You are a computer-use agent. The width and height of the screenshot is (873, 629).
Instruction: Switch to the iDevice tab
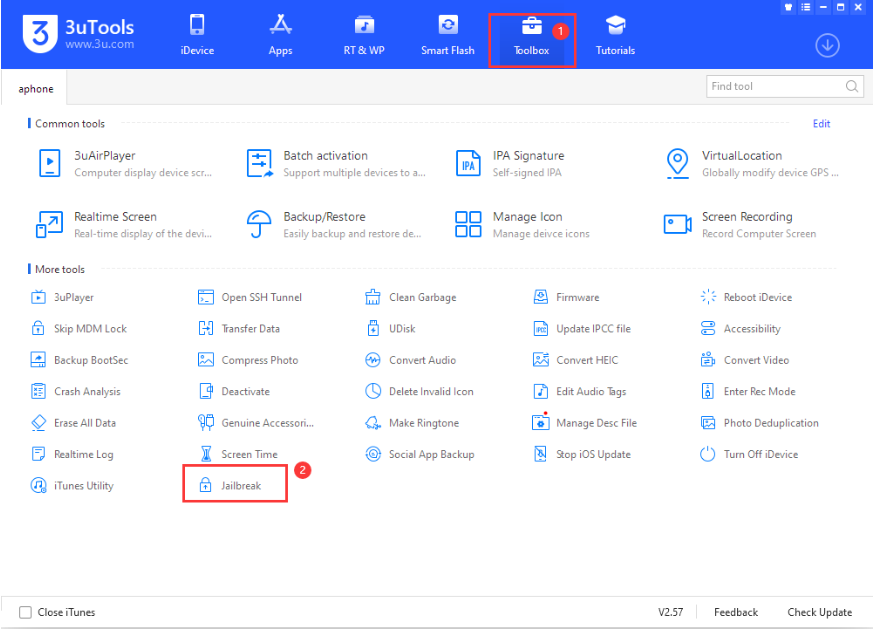[197, 34]
